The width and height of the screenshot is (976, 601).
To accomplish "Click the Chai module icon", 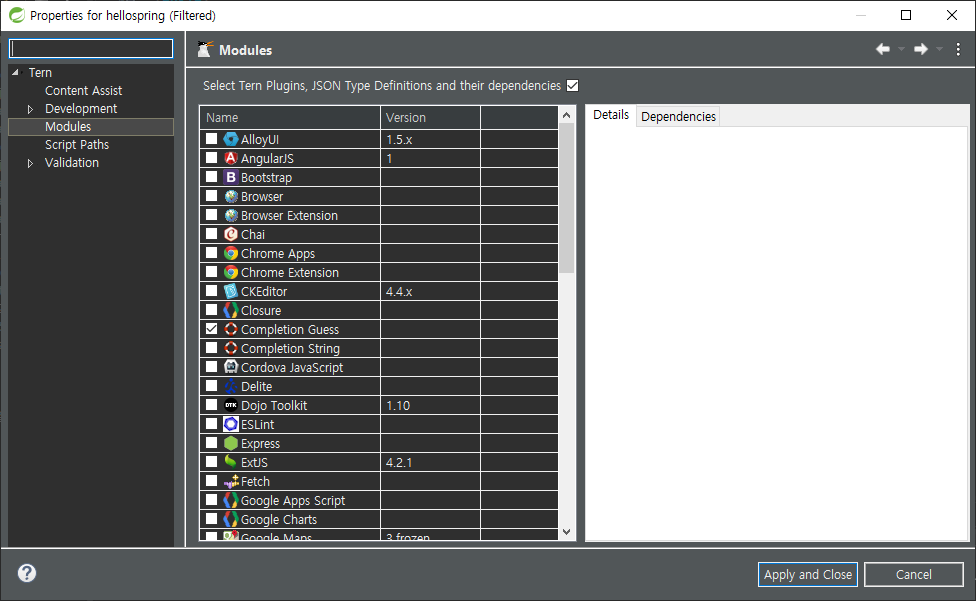I will 231,234.
